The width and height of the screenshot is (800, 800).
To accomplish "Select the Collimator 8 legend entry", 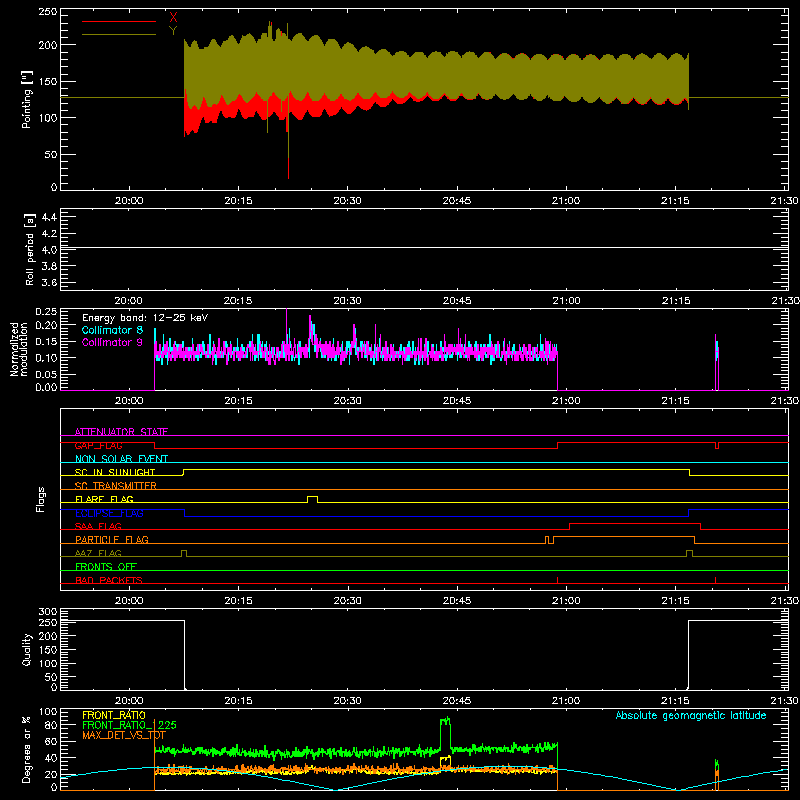I will click(112, 330).
